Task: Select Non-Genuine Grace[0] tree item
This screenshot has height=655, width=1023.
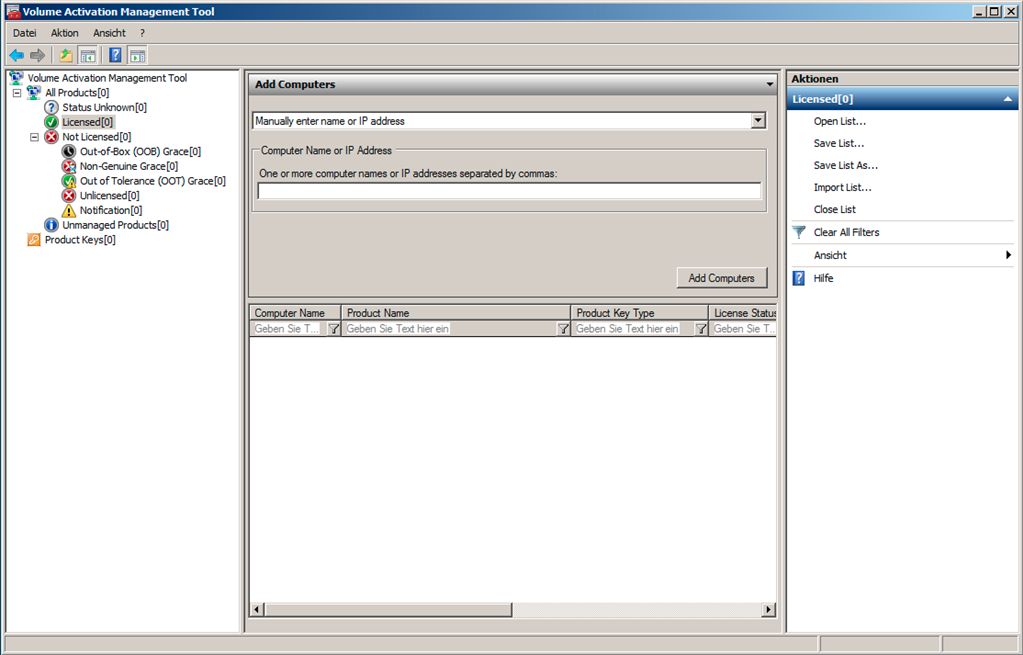Action: tap(129, 166)
